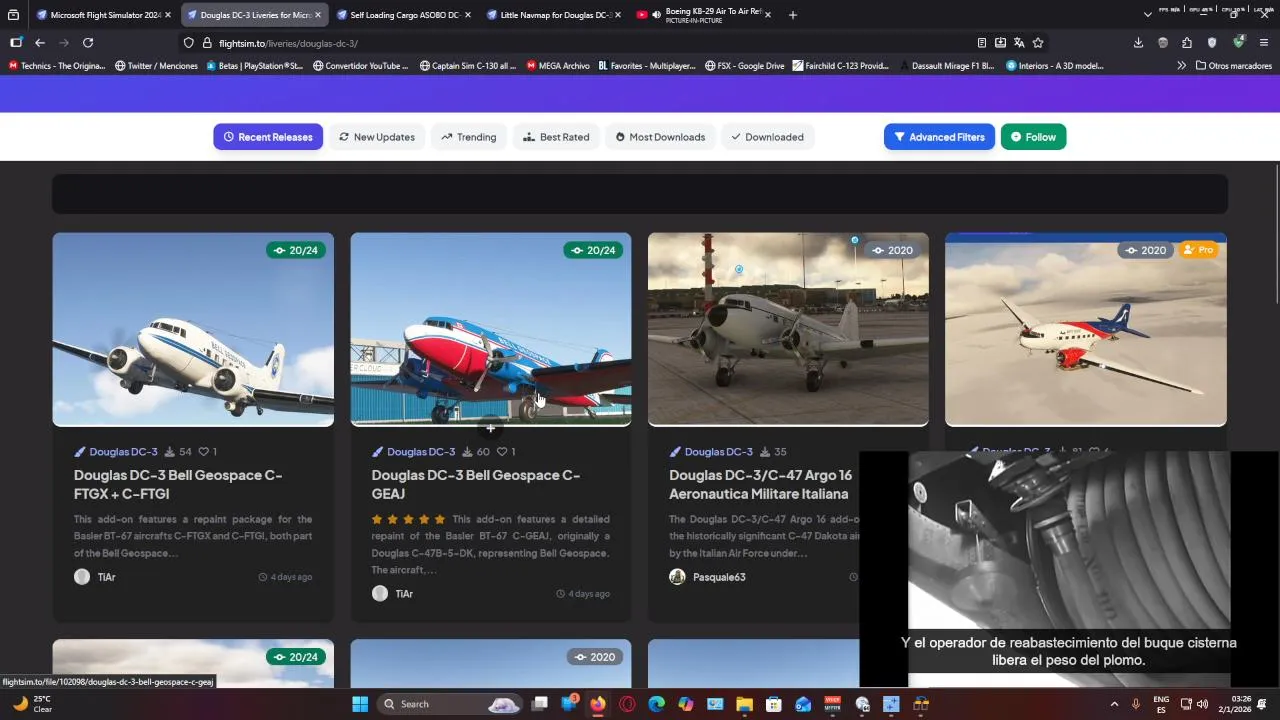Click the page vertical scrollbar
This screenshot has height=720, width=1280.
pyautogui.click(x=1276, y=233)
